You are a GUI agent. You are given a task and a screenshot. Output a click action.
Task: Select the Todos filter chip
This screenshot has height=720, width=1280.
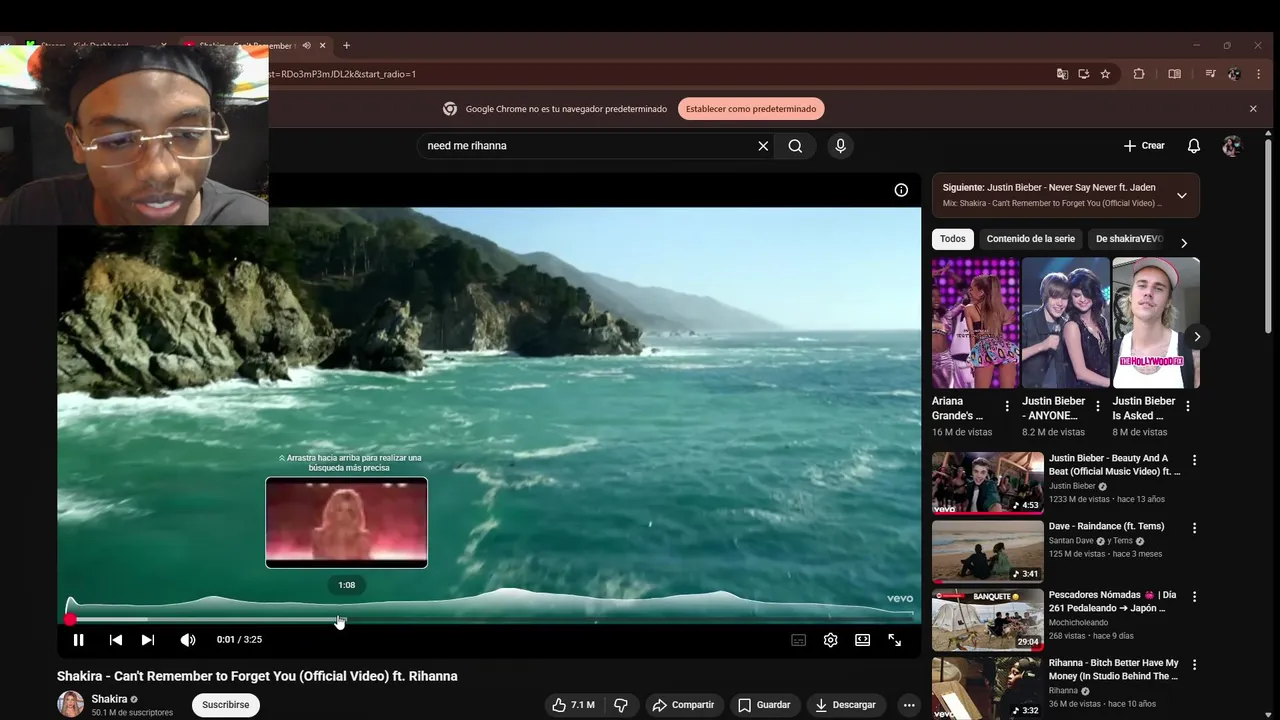(953, 239)
